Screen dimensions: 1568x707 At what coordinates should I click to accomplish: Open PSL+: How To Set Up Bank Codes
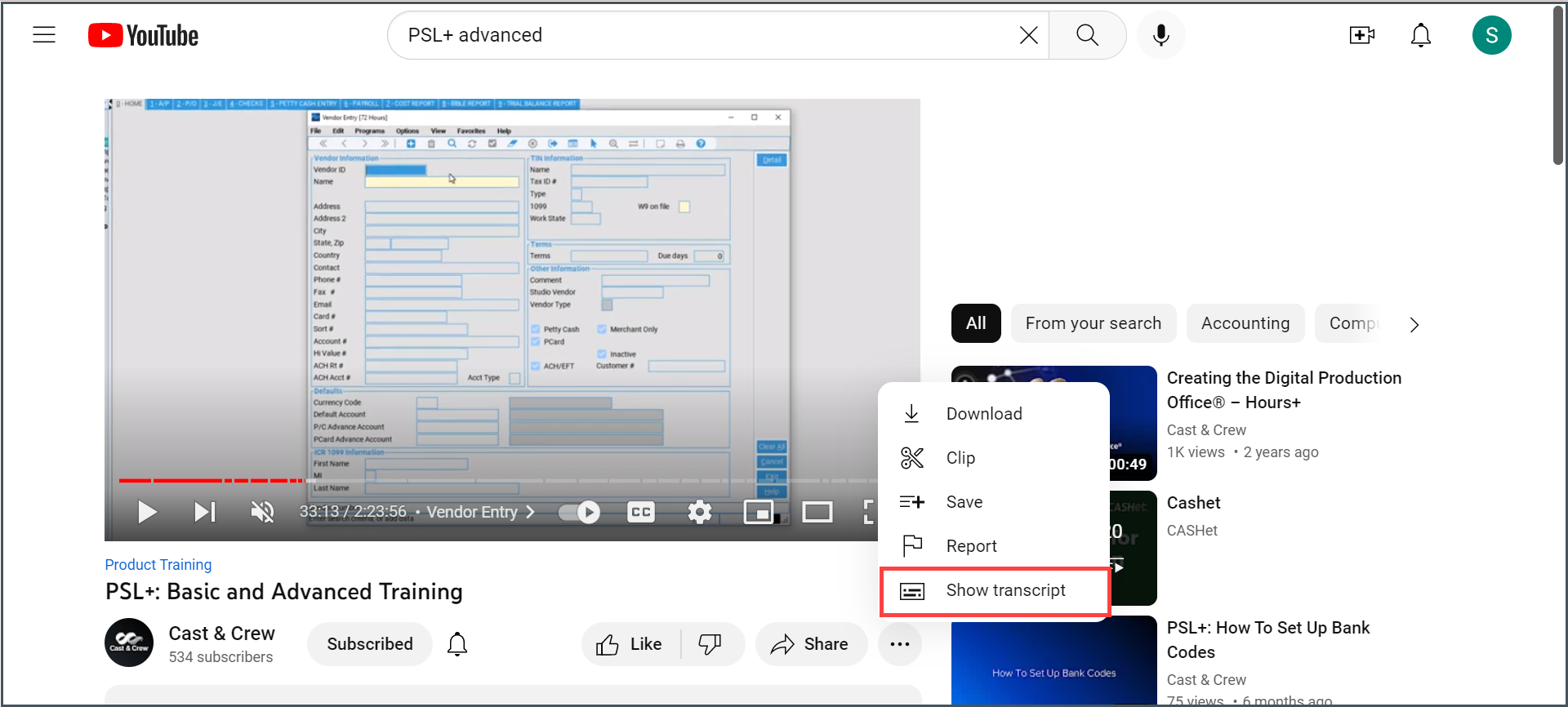click(x=1268, y=640)
